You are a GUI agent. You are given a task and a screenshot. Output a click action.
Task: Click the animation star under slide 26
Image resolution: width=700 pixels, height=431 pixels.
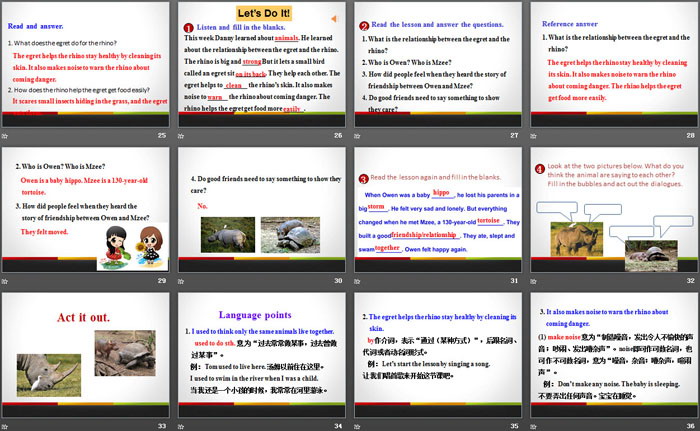180,136
